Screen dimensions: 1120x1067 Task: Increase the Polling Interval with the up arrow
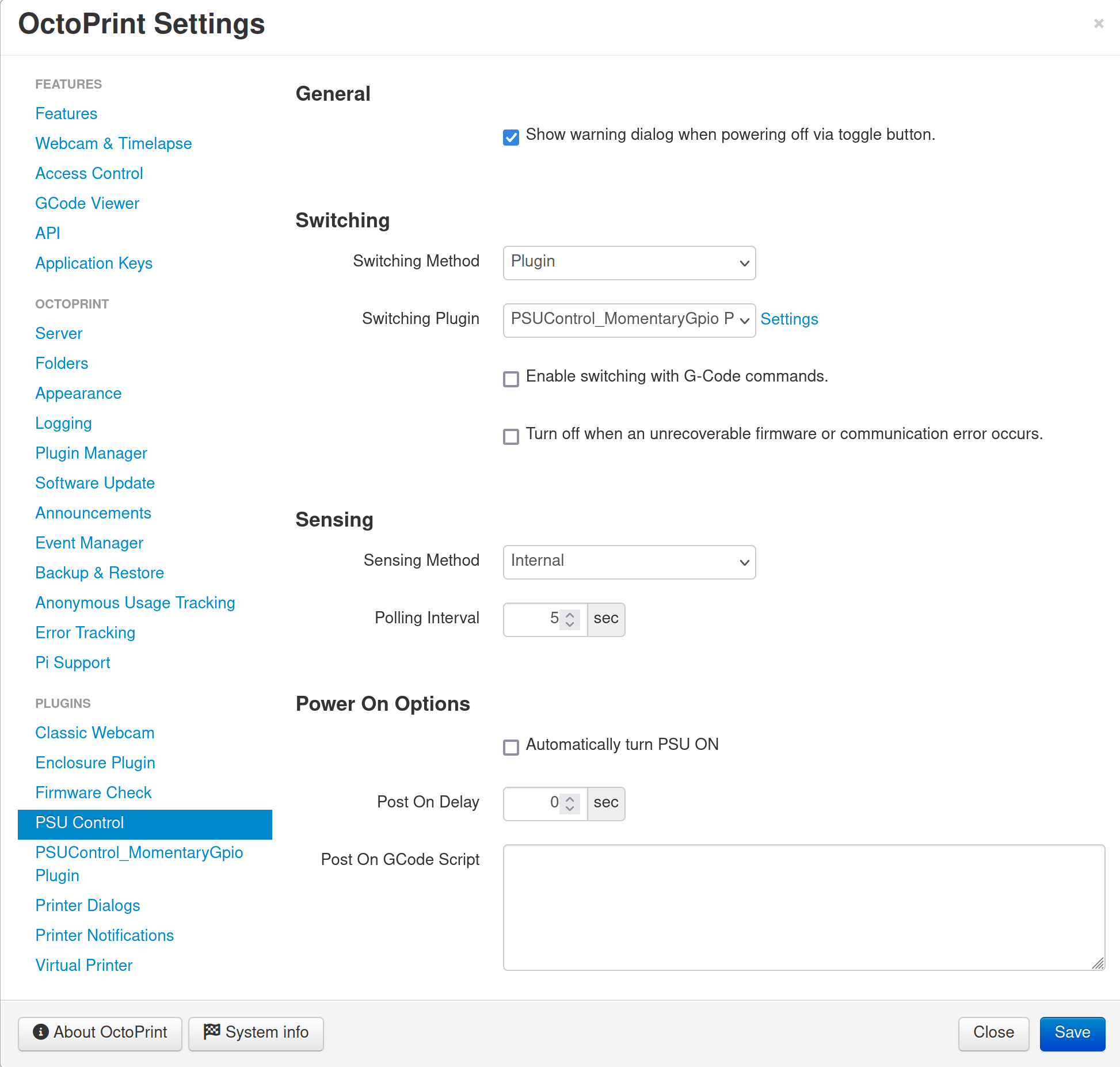[x=570, y=614]
